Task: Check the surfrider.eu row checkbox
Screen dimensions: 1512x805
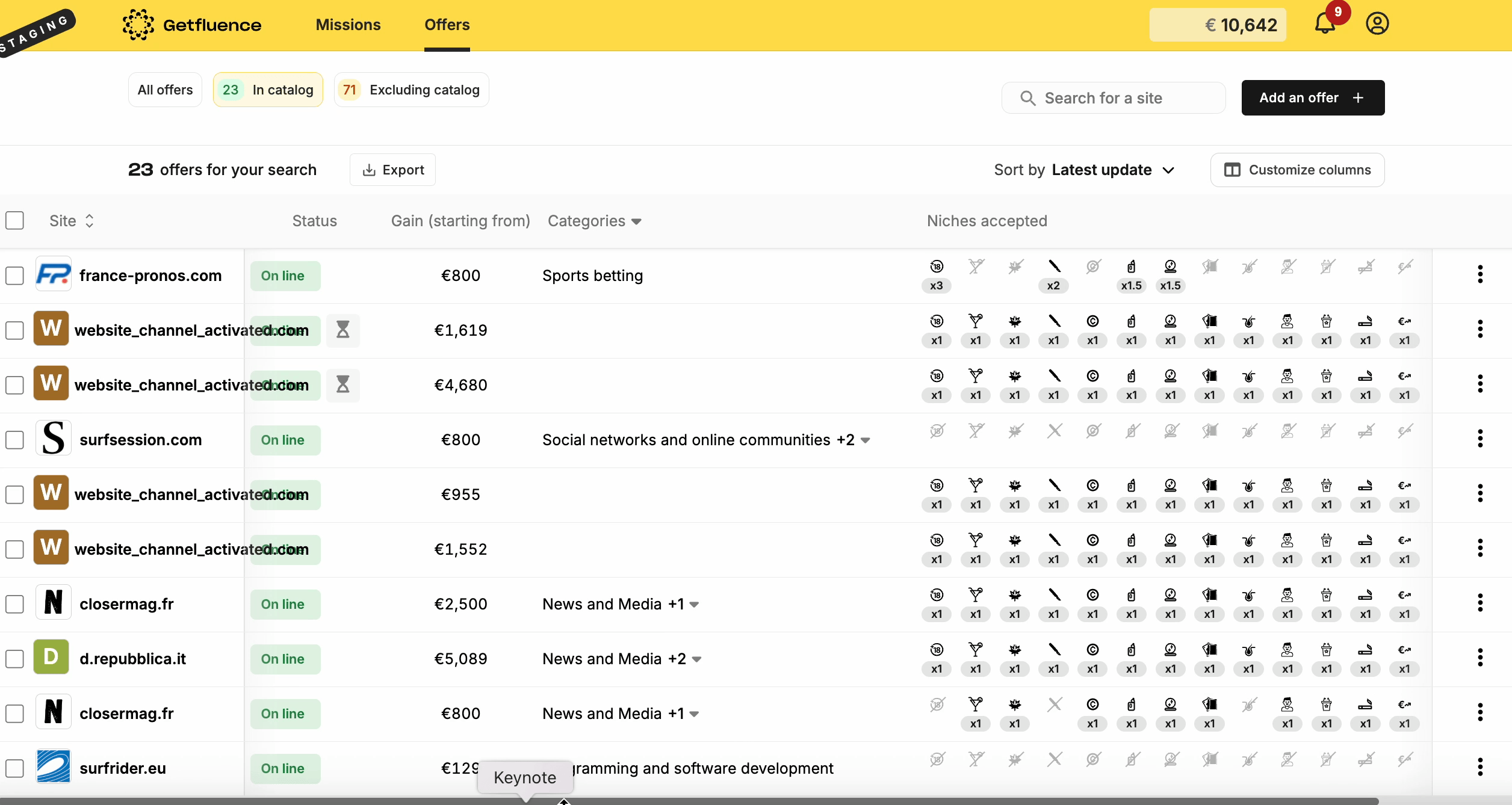Action: tap(14, 768)
